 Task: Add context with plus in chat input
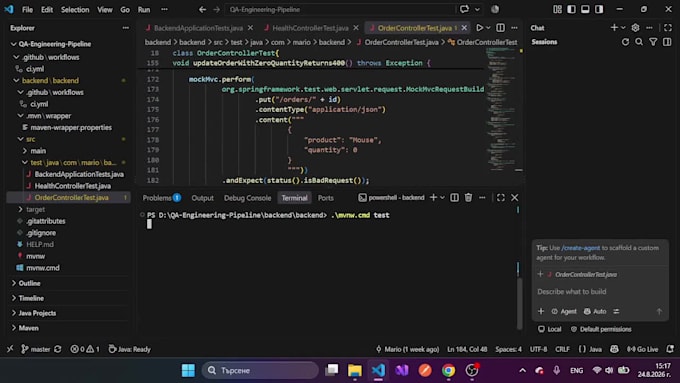click(x=541, y=311)
